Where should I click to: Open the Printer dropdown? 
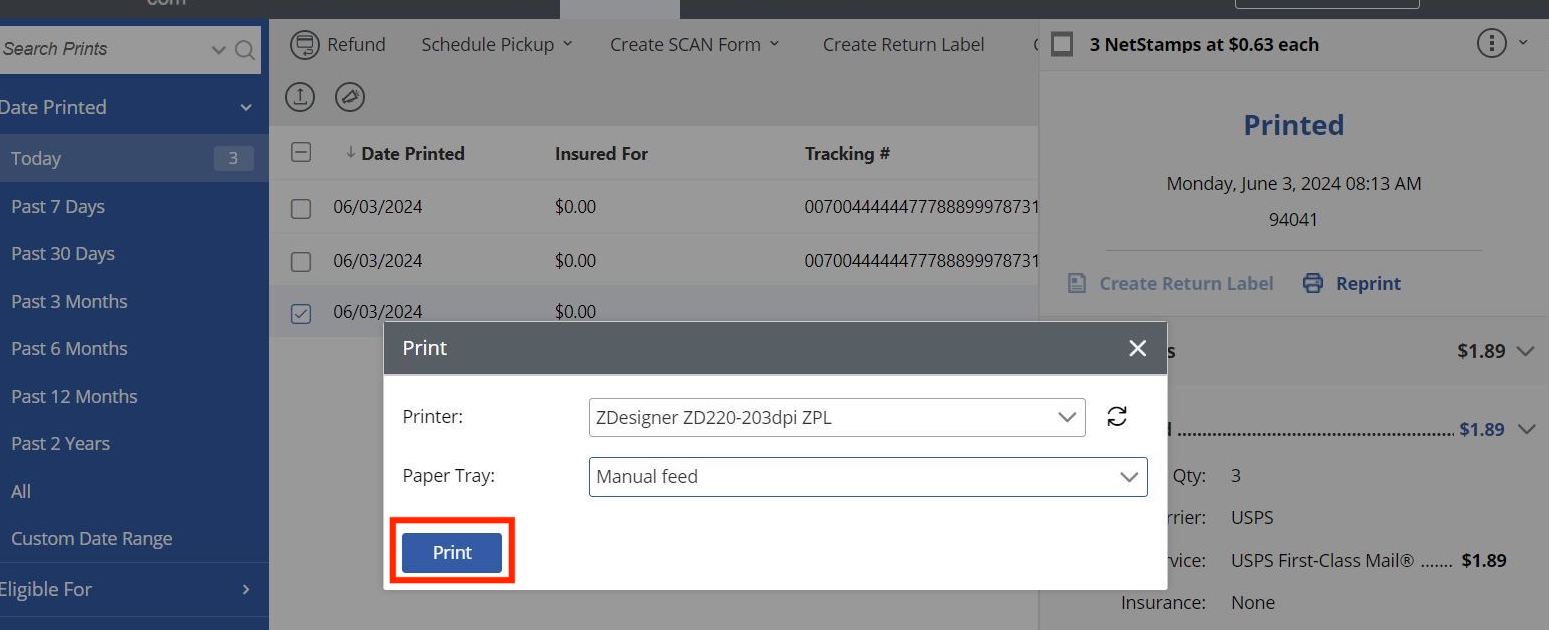pyautogui.click(x=836, y=418)
